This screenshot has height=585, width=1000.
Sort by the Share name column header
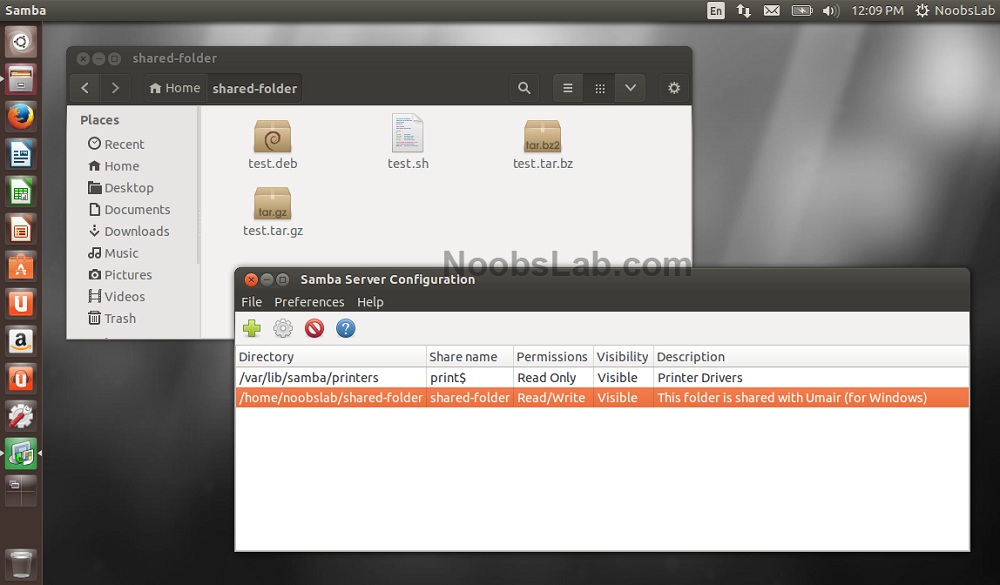(469, 357)
